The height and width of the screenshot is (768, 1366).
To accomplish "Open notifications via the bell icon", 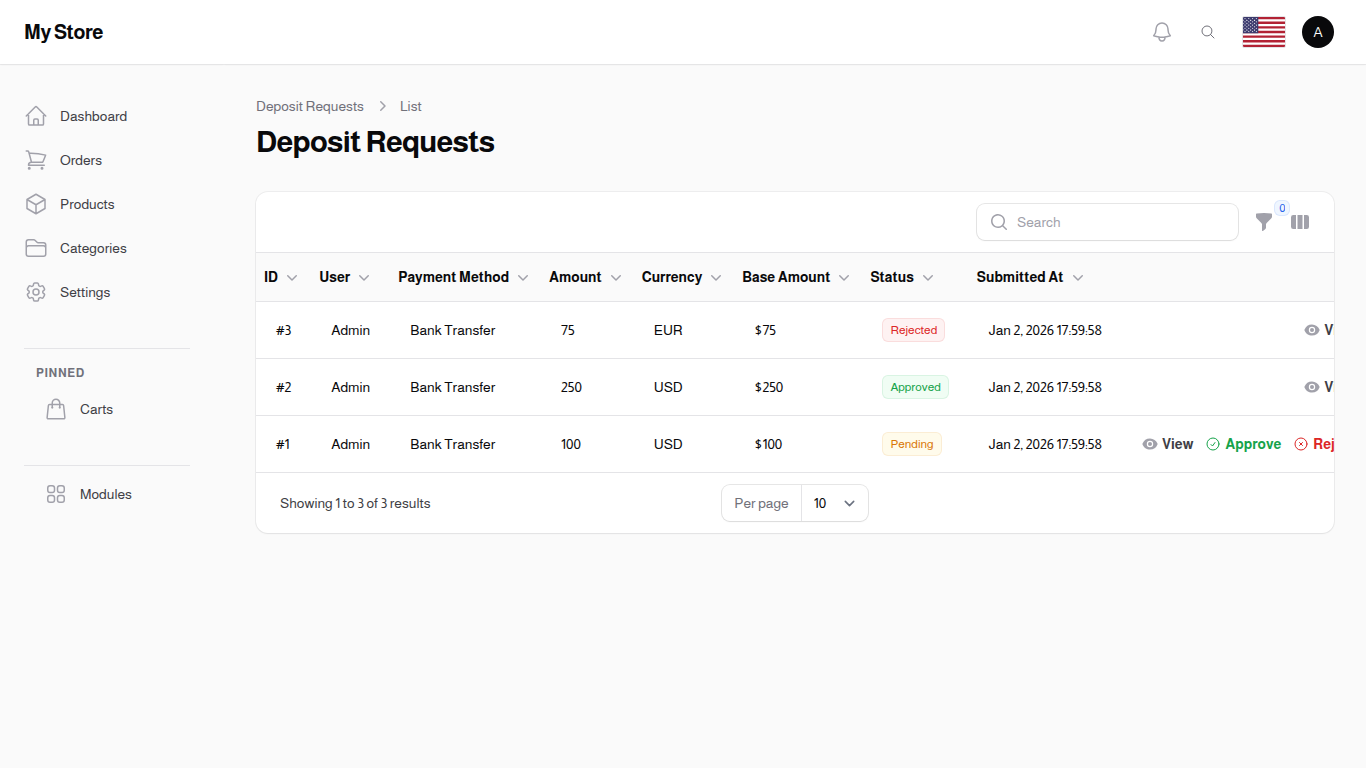I will click(1161, 31).
